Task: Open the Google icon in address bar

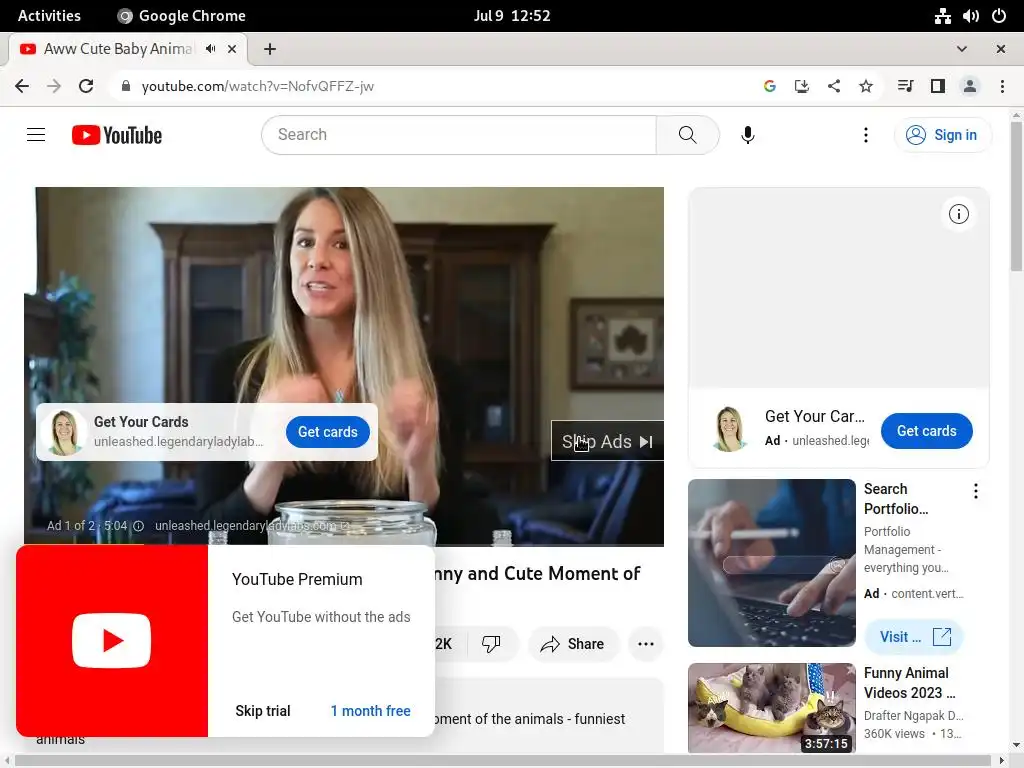Action: click(769, 86)
